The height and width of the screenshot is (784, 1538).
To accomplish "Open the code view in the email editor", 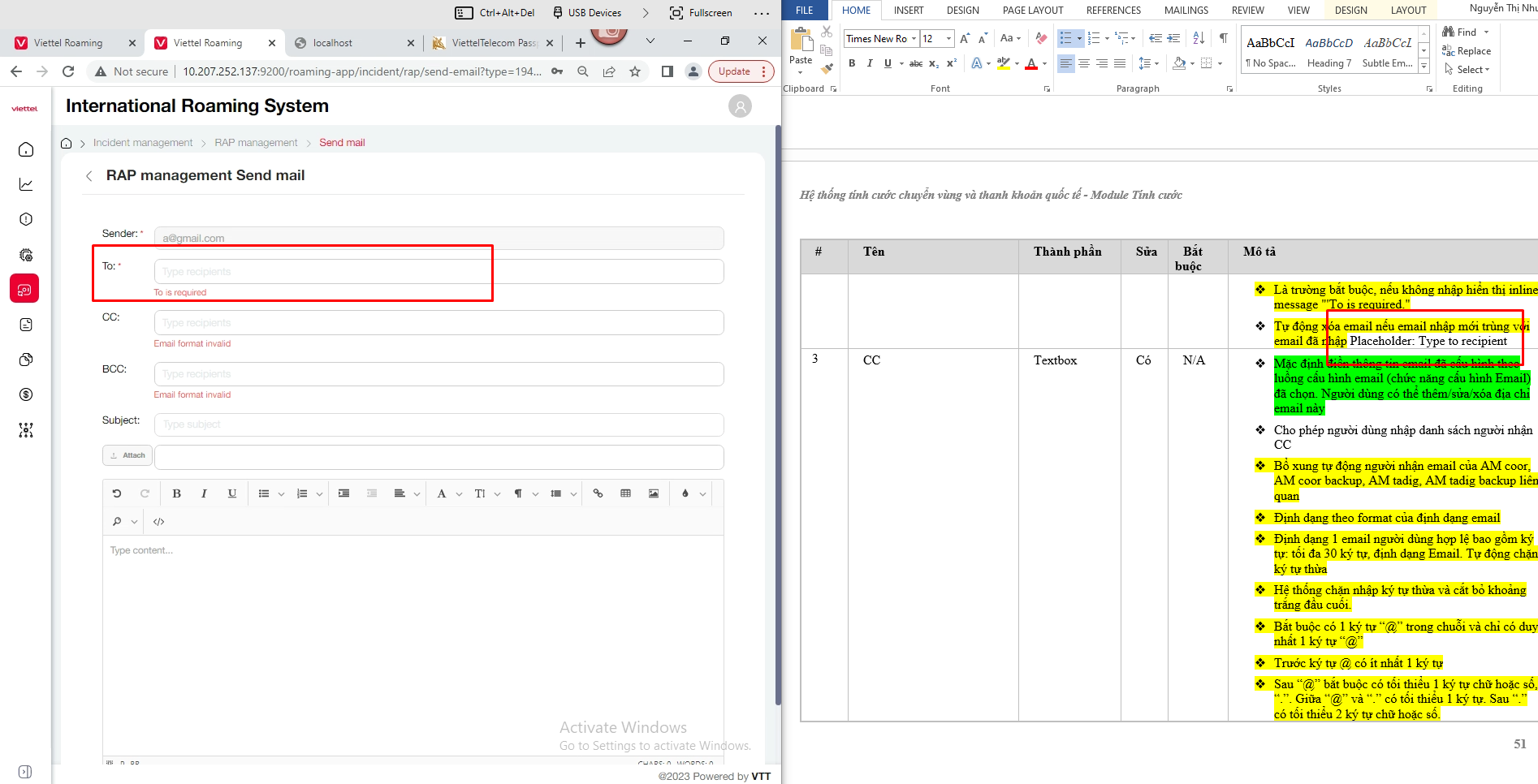I will [x=159, y=522].
